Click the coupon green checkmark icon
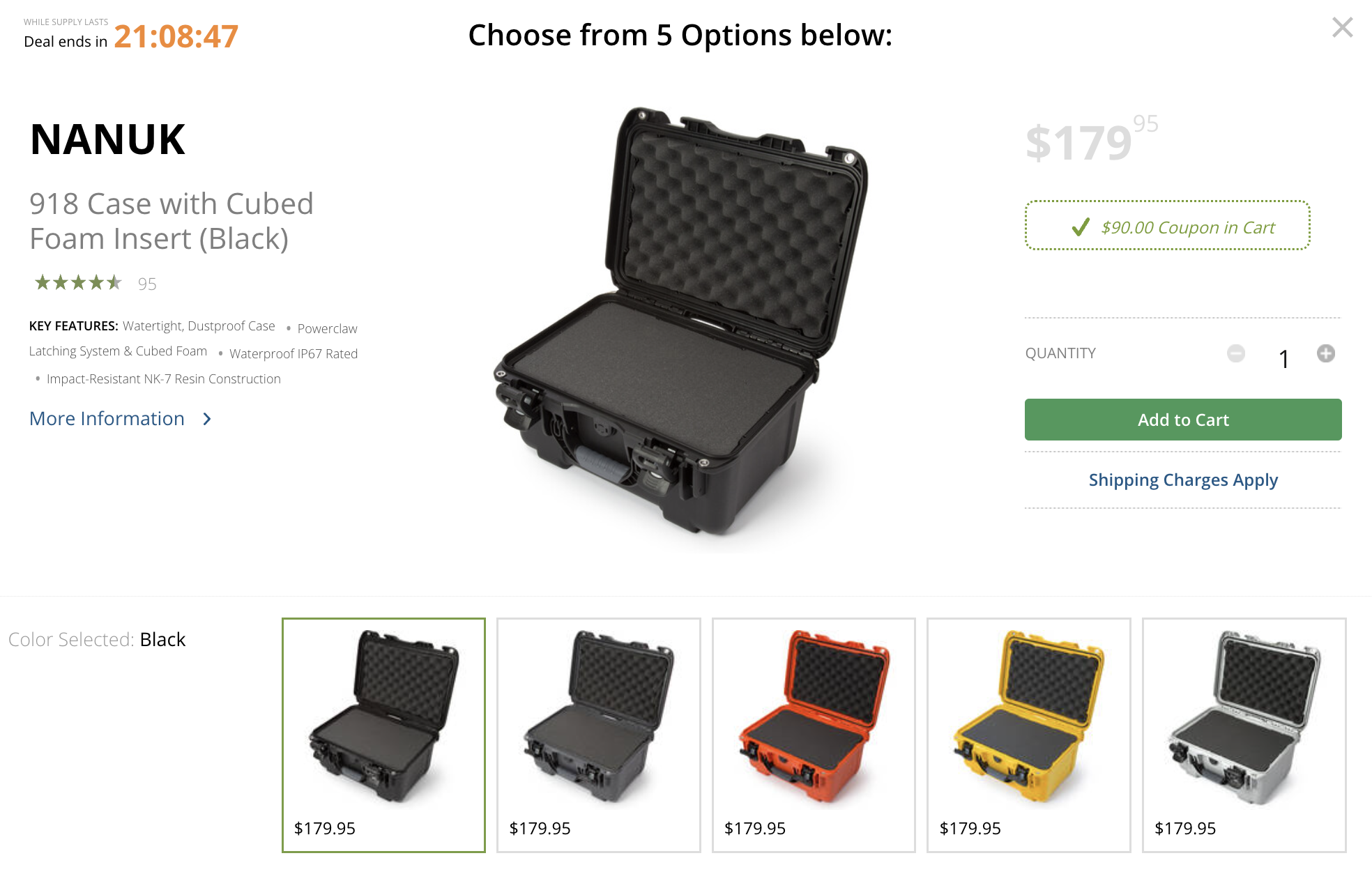The height and width of the screenshot is (881, 1372). click(x=1081, y=227)
